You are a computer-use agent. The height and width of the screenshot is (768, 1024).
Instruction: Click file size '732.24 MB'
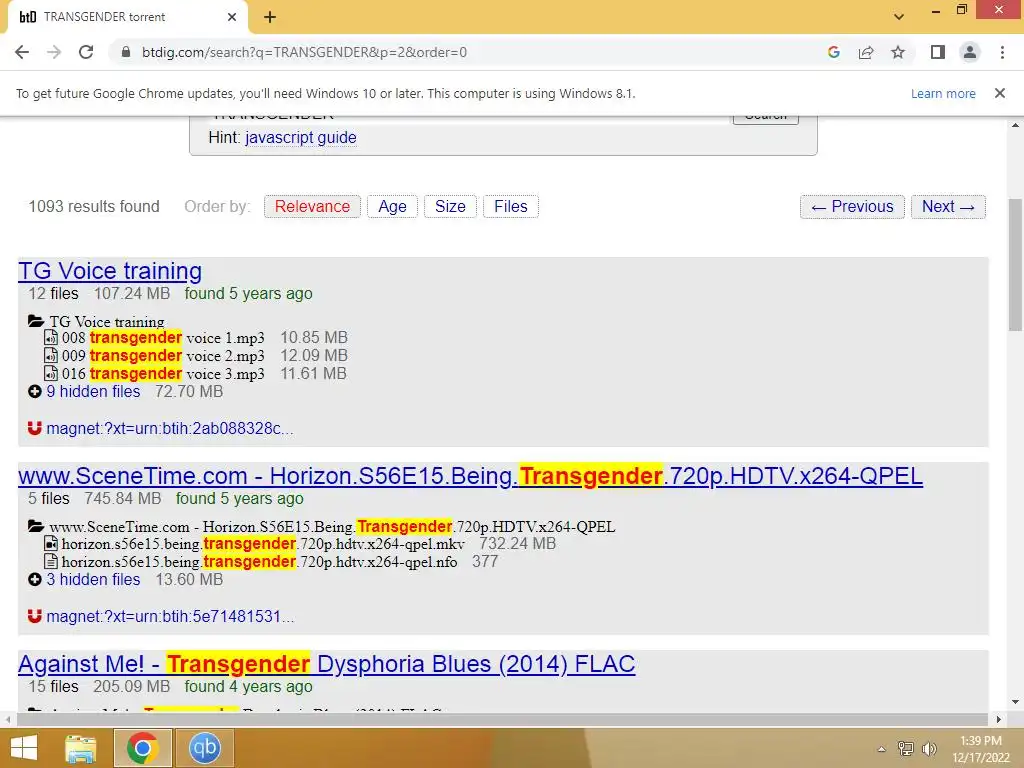point(517,543)
